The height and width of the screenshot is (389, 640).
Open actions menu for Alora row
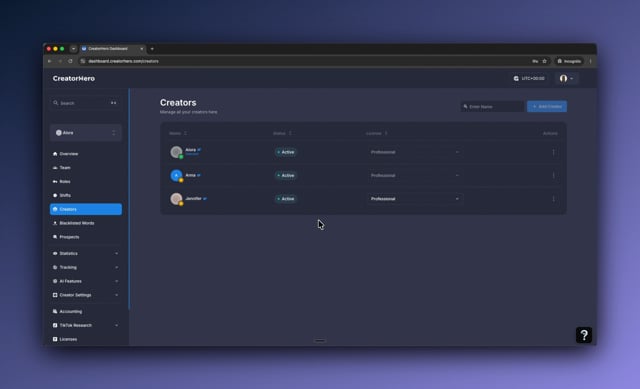(553, 152)
